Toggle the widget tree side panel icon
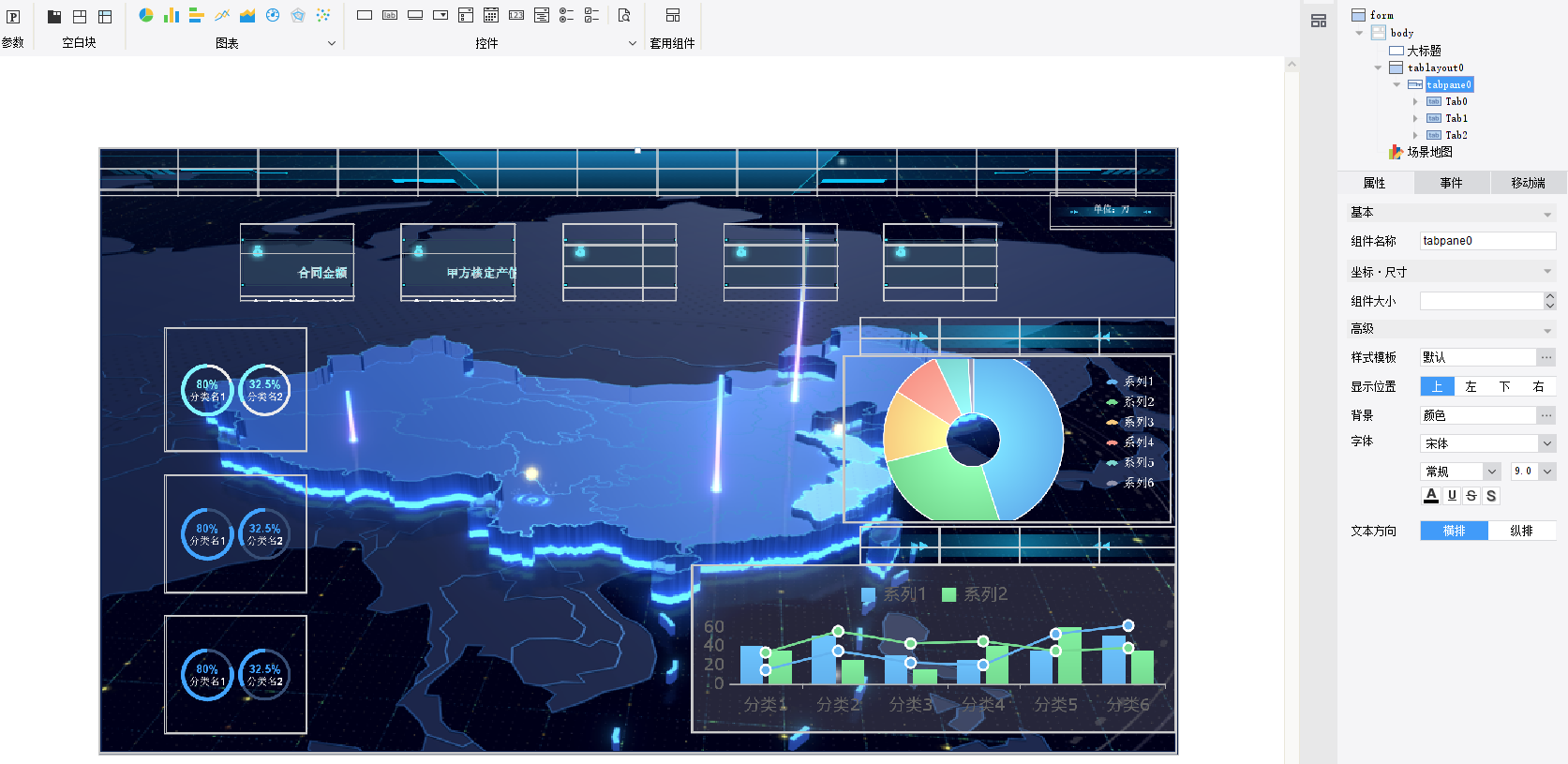 coord(1319,21)
